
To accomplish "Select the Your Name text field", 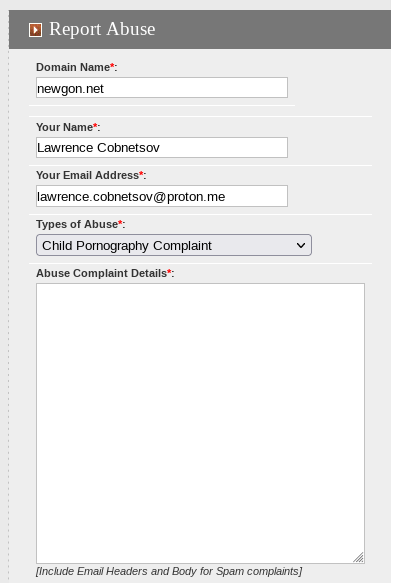I will click(x=162, y=148).
